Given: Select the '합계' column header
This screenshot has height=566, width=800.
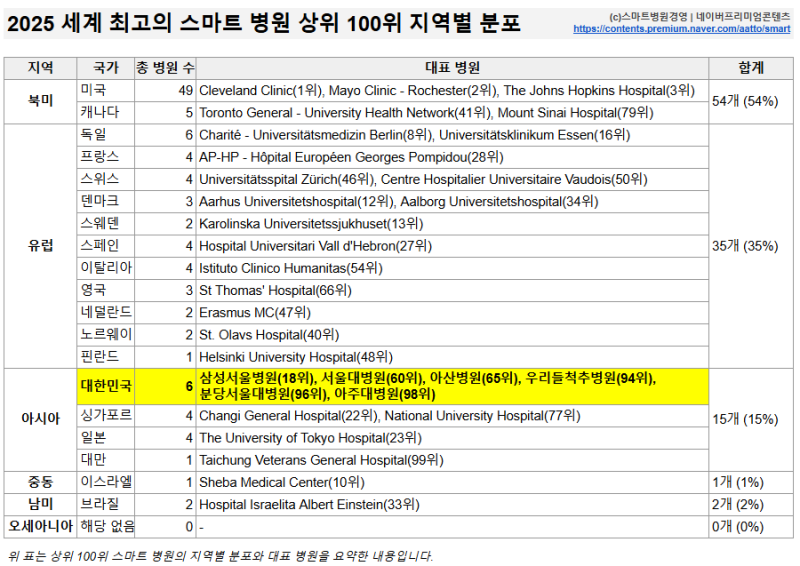Looking at the screenshot, I should pos(751,68).
